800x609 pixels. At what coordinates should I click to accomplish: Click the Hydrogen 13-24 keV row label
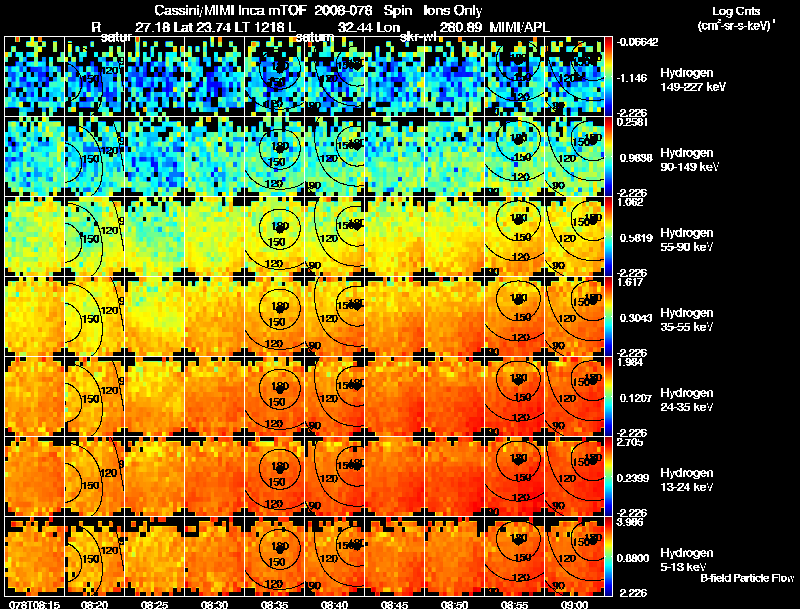pos(687,480)
